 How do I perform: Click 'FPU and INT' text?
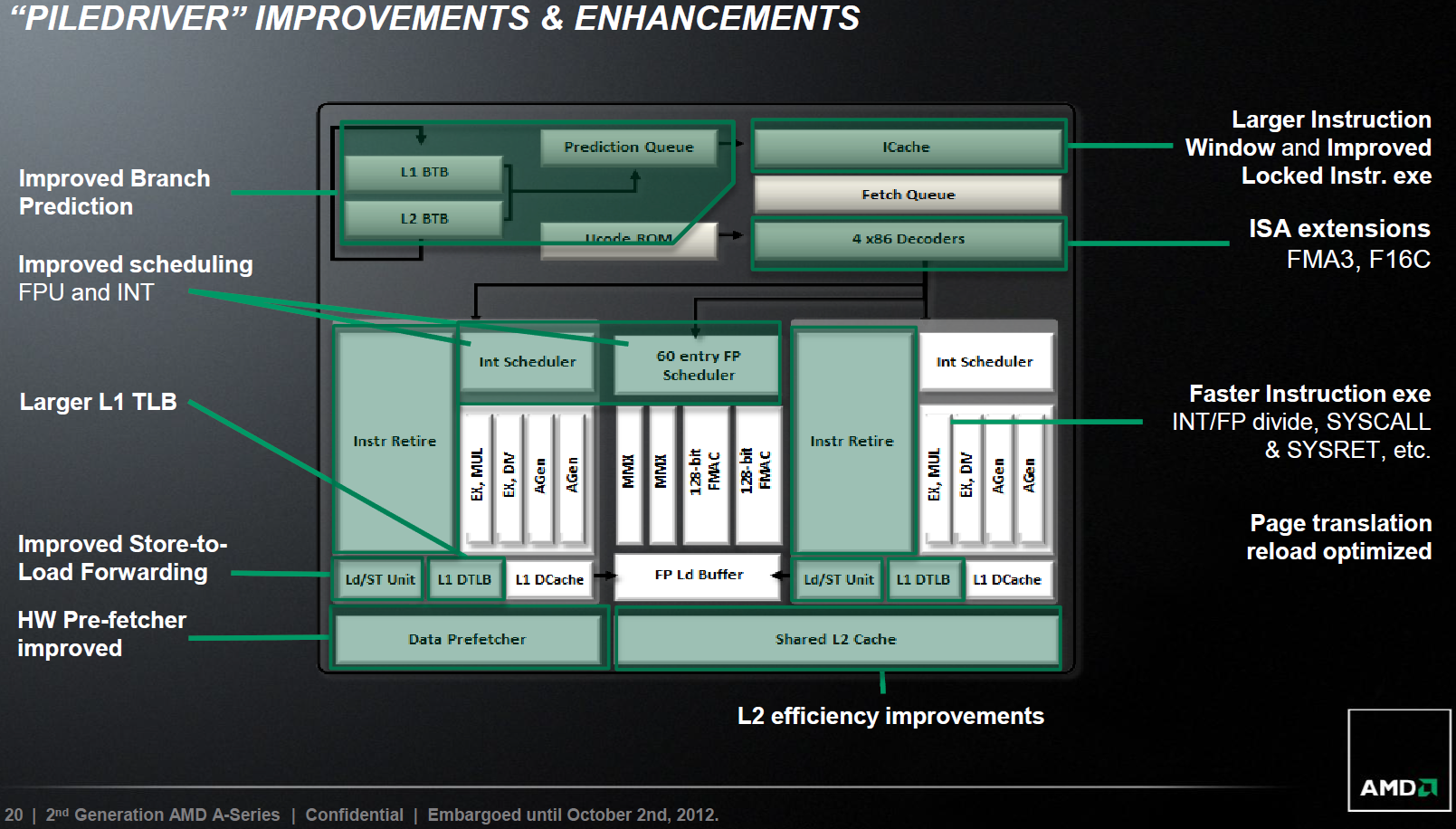pos(87,292)
